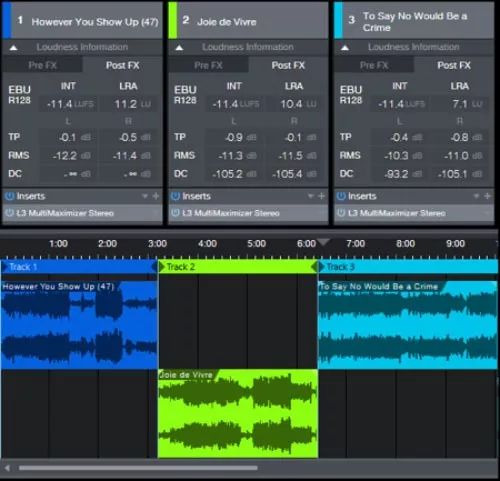Add an insert to Joie de Vivre with plus

[321, 196]
